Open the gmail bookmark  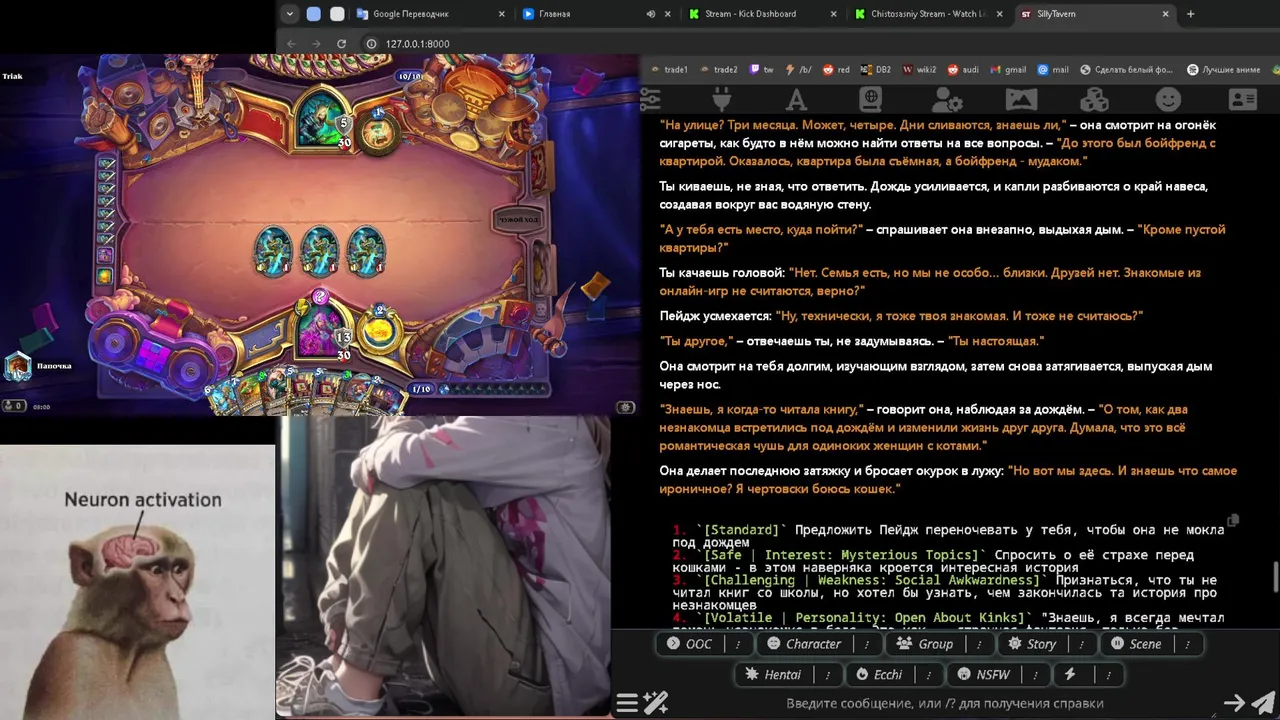[x=1008, y=70]
